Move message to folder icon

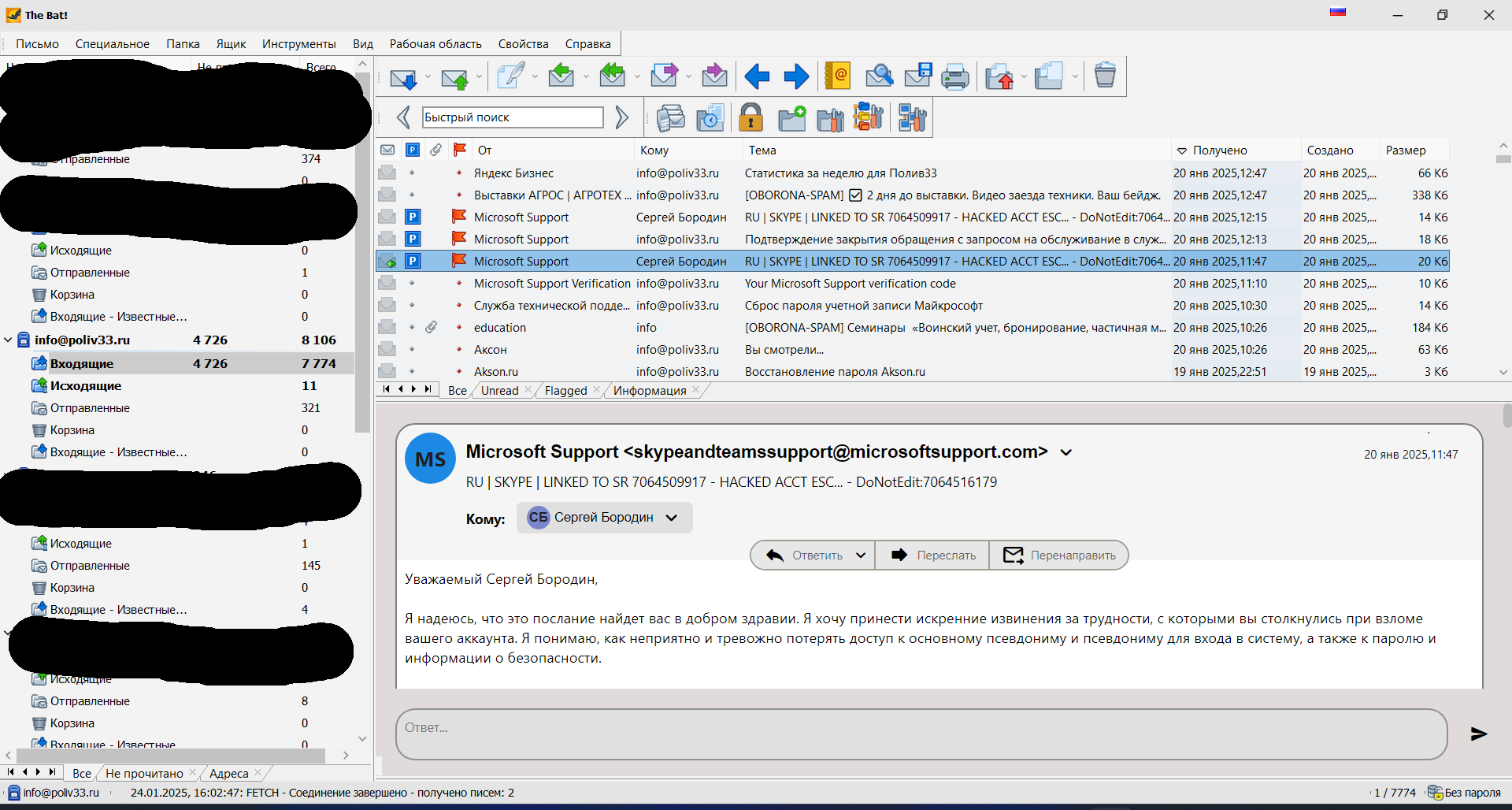click(1000, 76)
